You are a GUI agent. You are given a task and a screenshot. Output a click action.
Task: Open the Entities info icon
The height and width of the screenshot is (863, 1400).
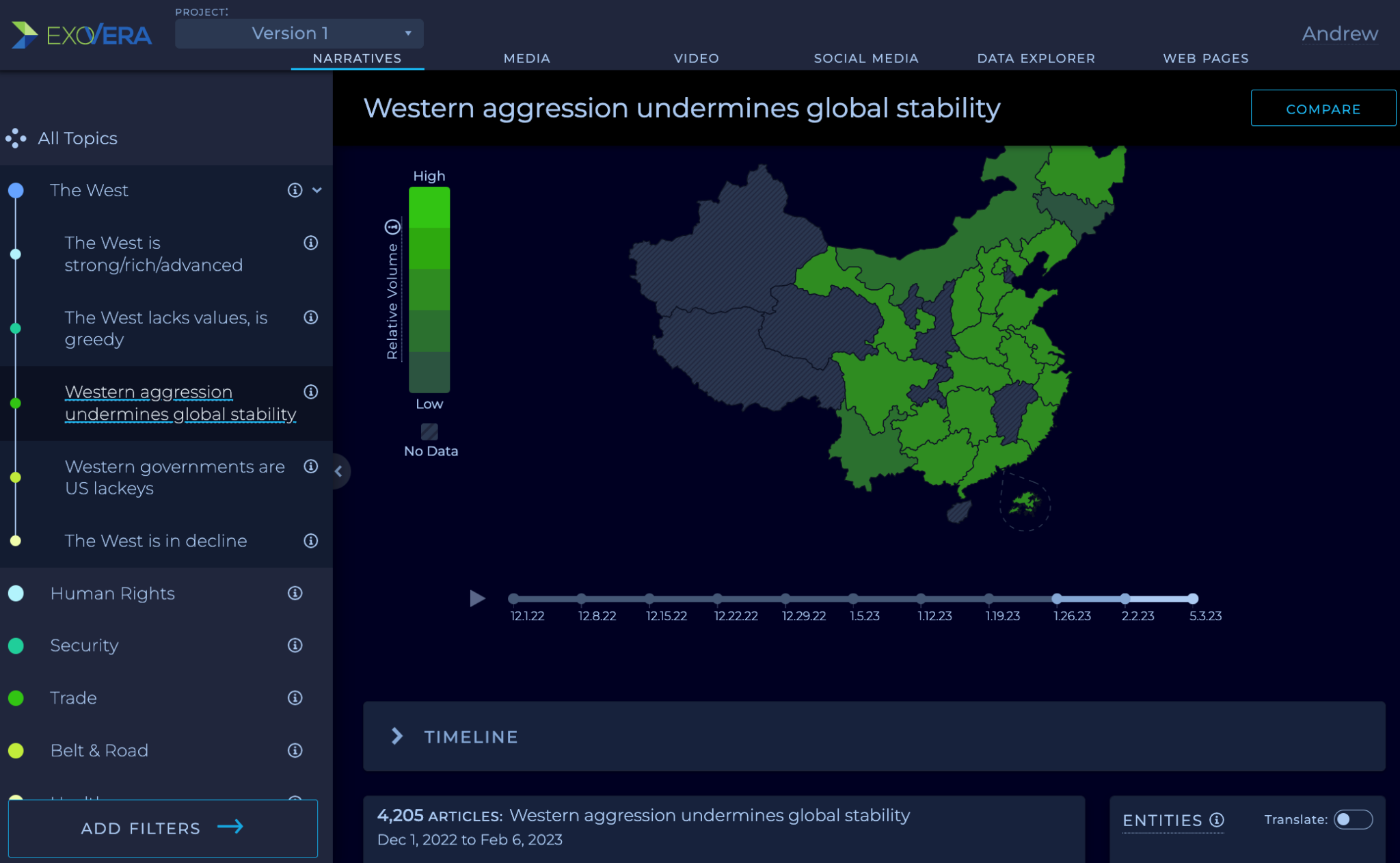point(1217,820)
